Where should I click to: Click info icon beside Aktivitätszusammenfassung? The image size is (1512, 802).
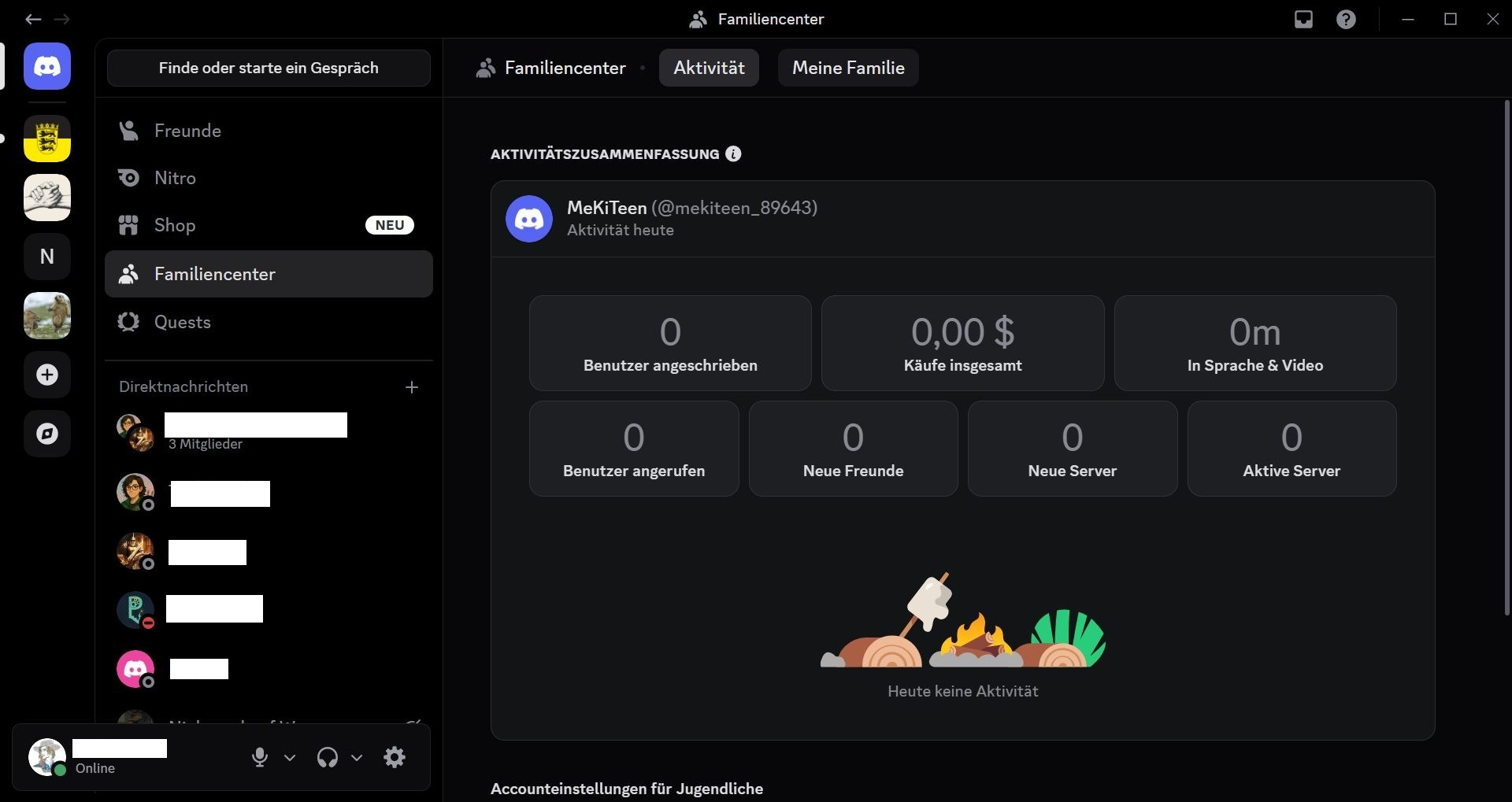tap(733, 154)
